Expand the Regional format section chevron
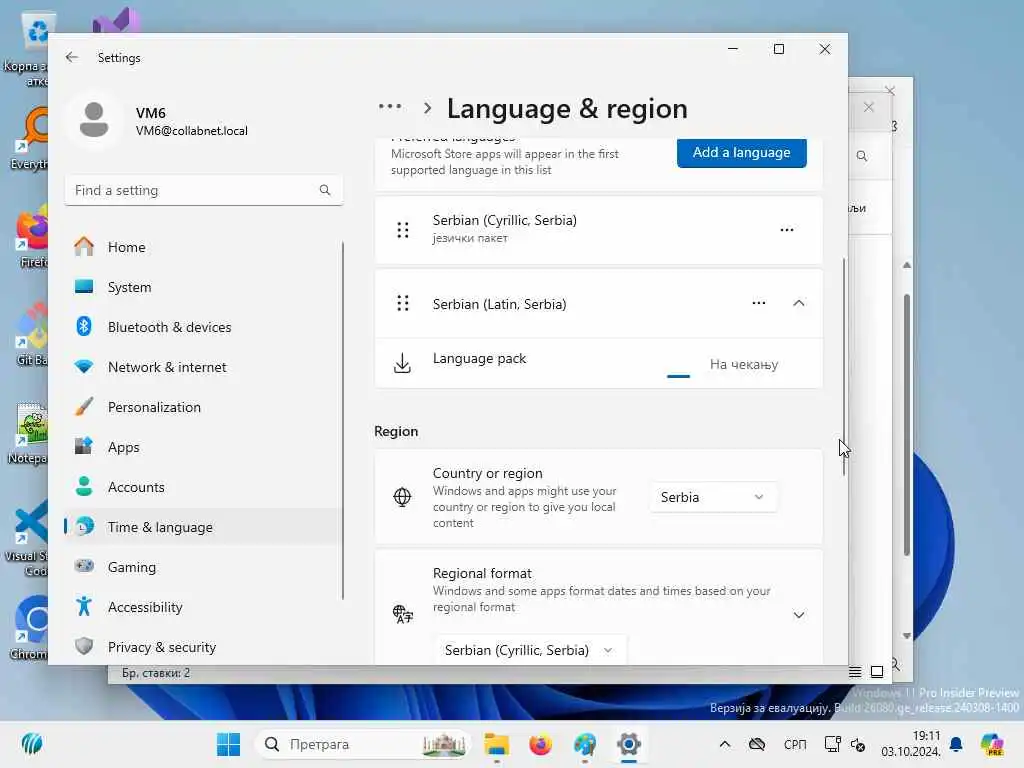The width and height of the screenshot is (1024, 768). 799,615
